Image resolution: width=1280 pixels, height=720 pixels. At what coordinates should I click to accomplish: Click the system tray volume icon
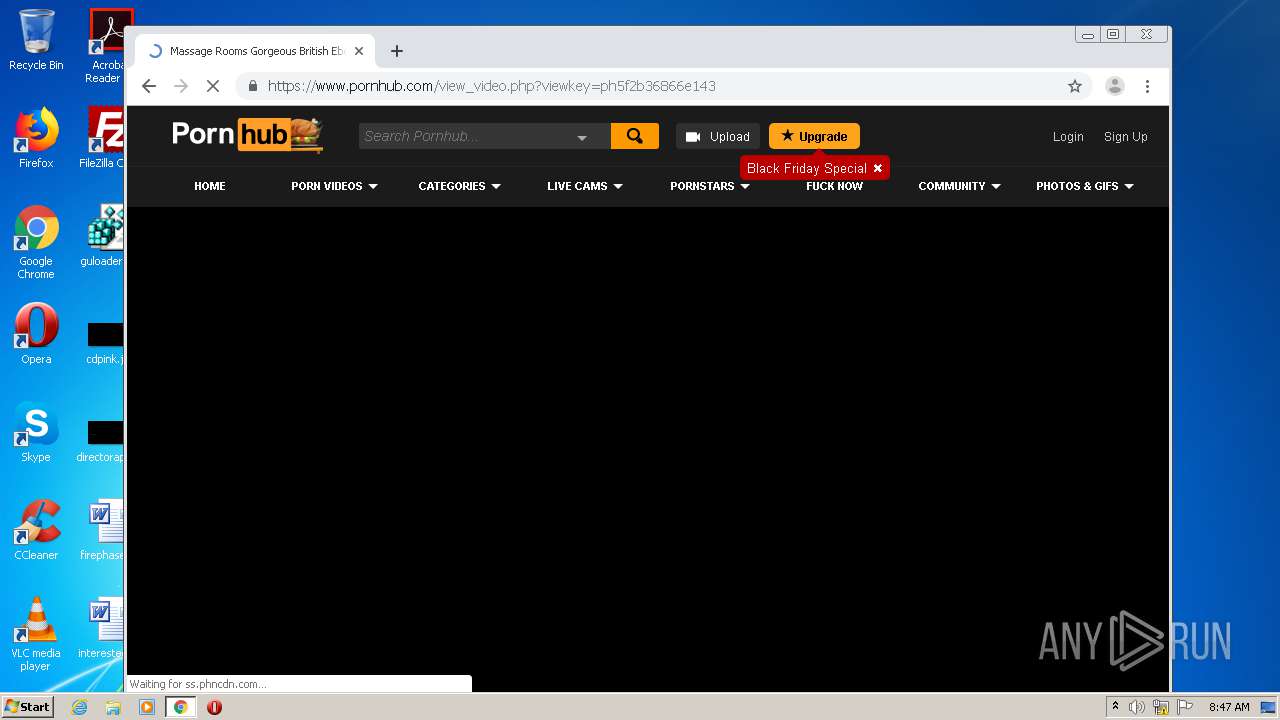click(x=1137, y=707)
